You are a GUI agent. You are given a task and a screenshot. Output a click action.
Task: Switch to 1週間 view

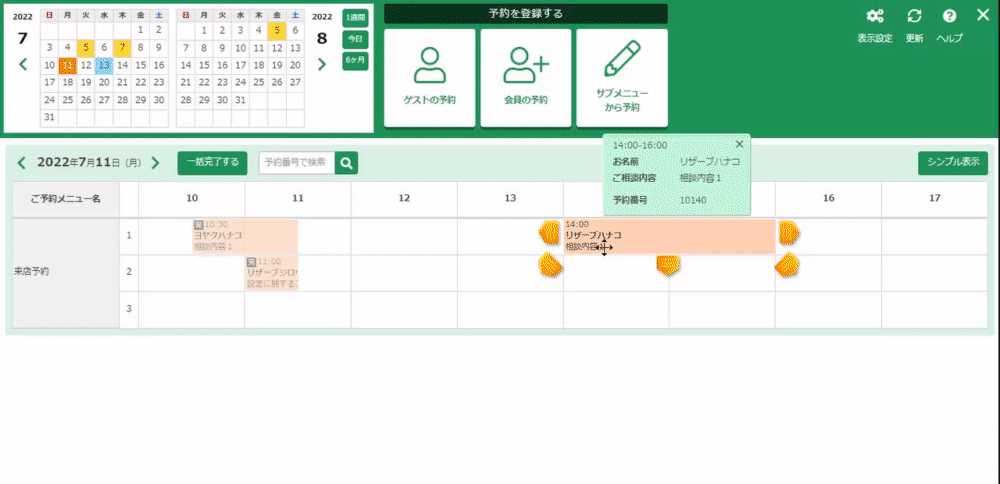355,18
